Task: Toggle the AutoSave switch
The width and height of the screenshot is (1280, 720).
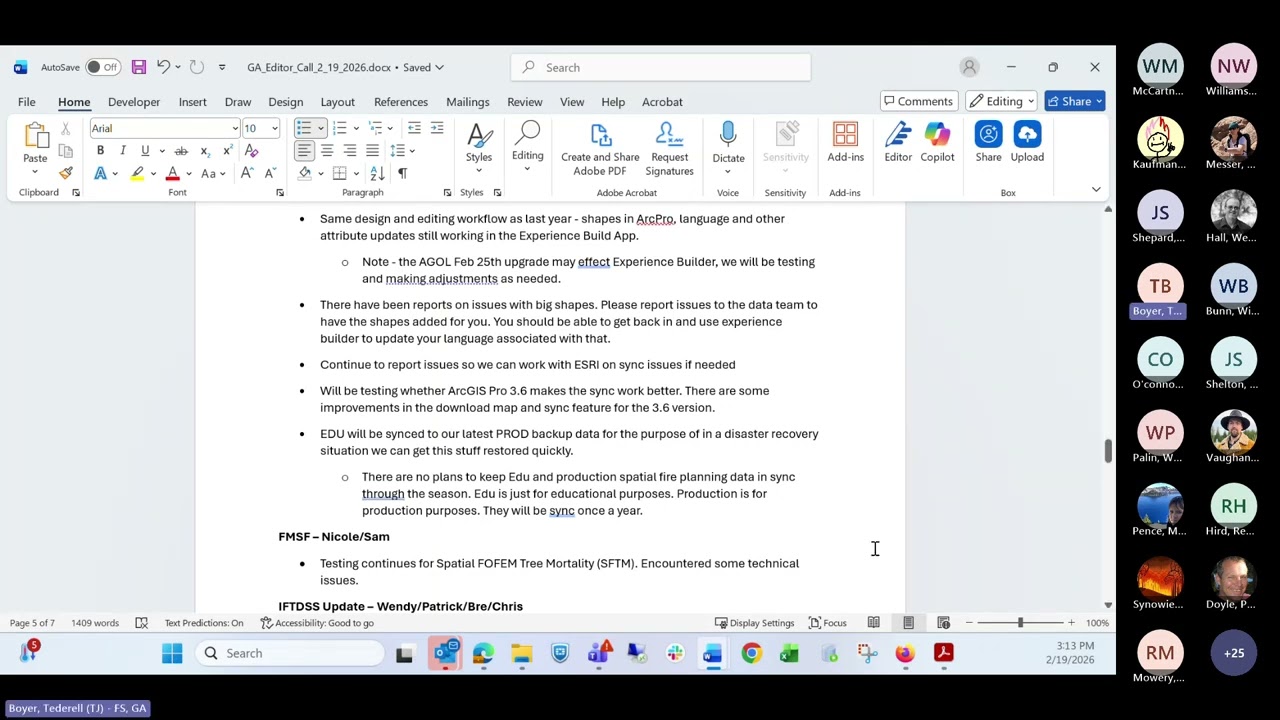Action: point(101,67)
